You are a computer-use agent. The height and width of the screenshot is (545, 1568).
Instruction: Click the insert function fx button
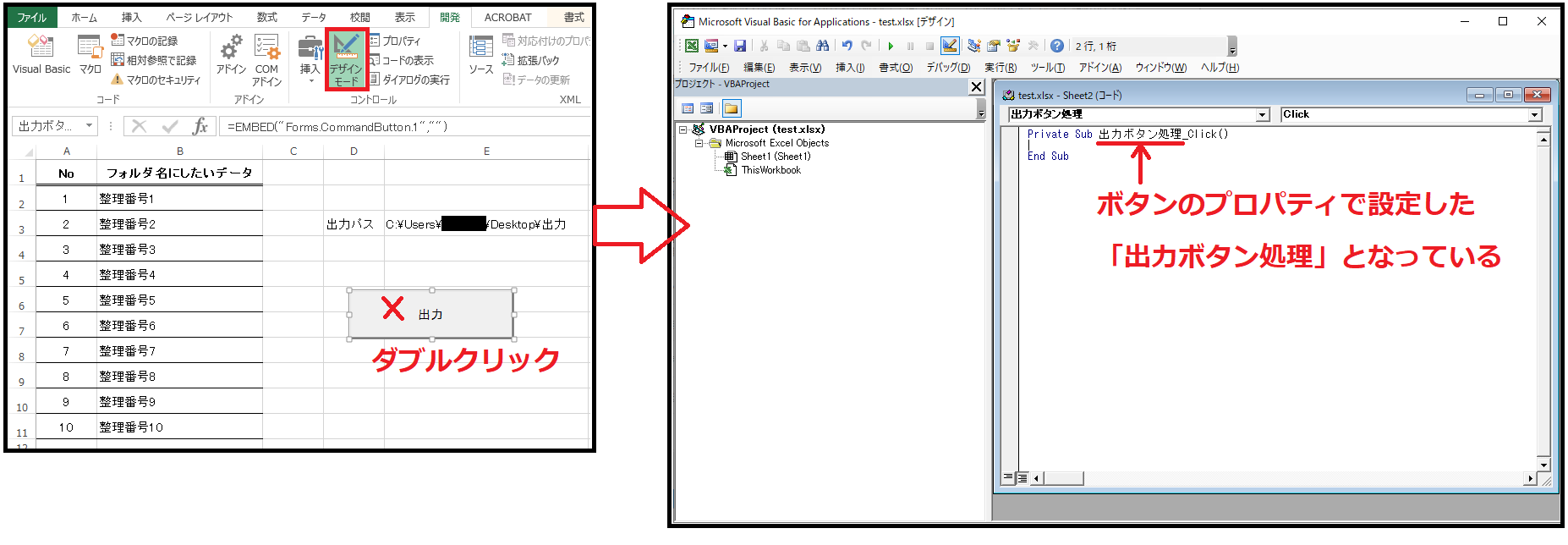[200, 126]
